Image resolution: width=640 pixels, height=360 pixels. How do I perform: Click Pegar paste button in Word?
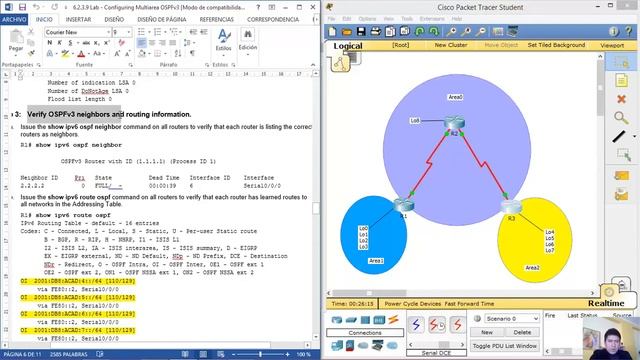pos(16,43)
